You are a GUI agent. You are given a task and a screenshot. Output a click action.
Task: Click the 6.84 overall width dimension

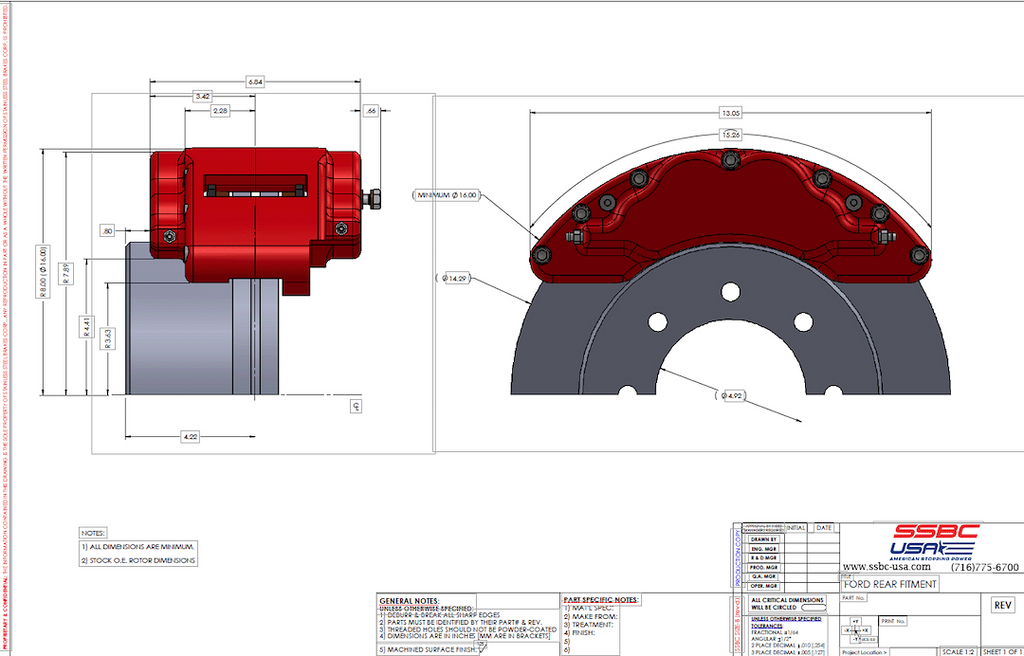[255, 82]
